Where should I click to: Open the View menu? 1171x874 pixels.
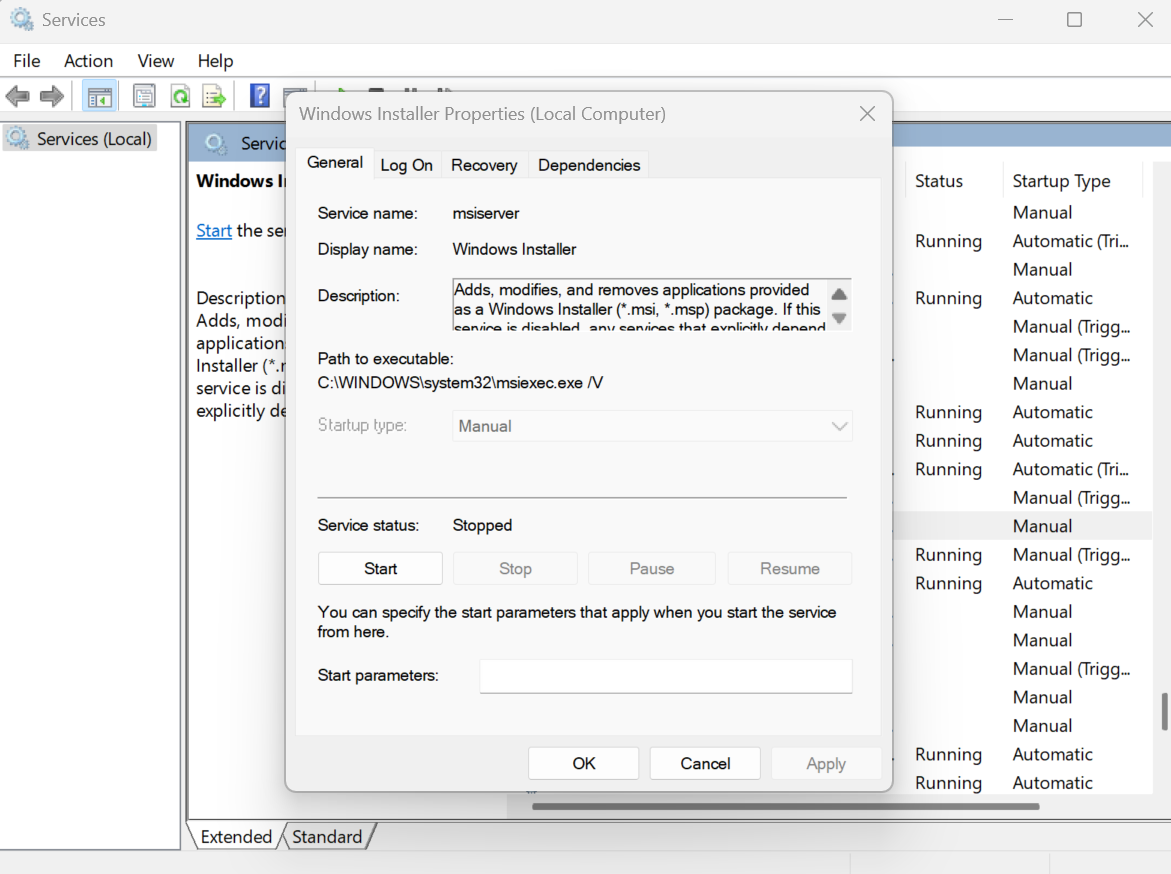[155, 61]
